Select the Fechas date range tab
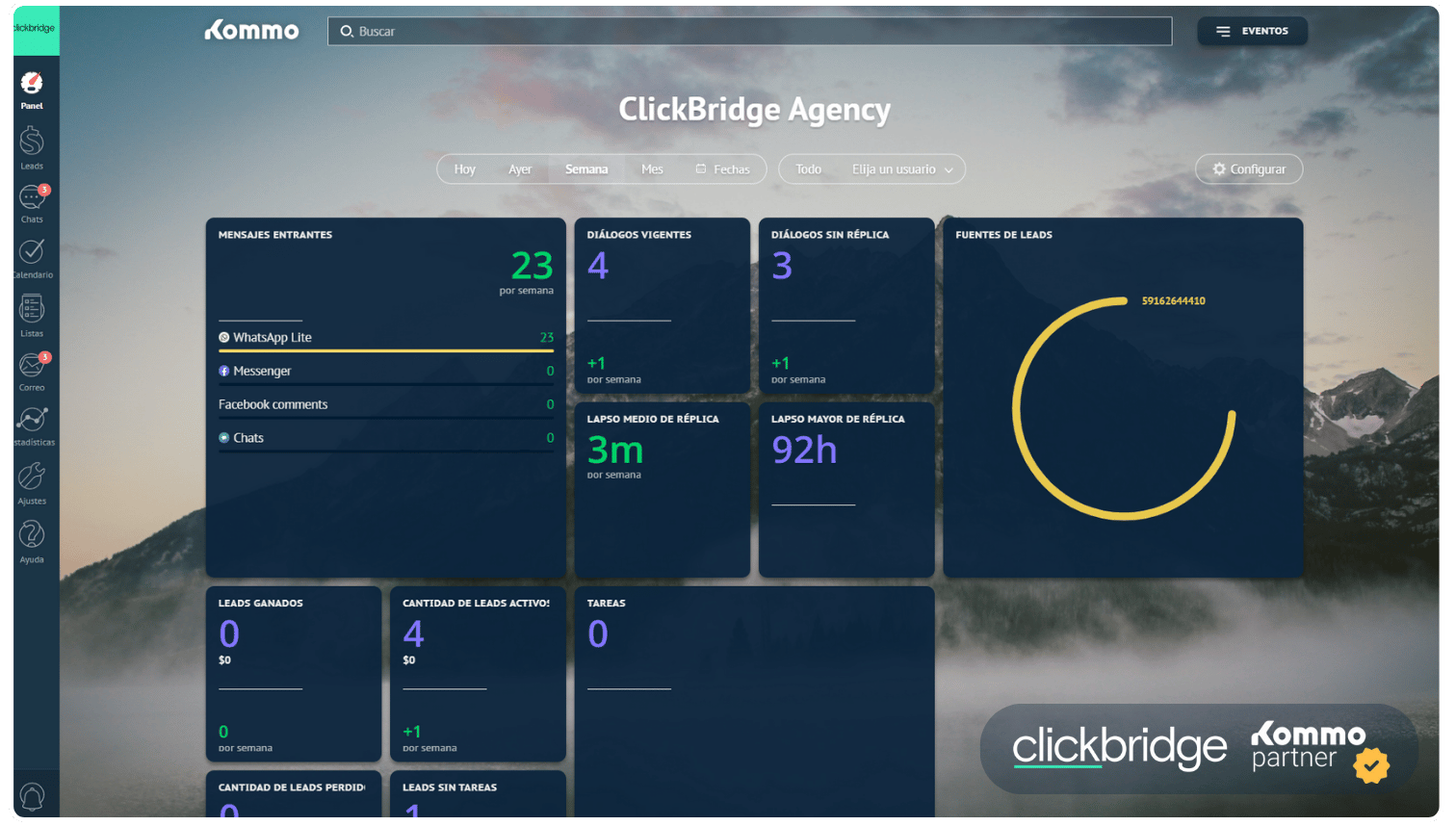This screenshot has width=1456, height=826. 722,169
